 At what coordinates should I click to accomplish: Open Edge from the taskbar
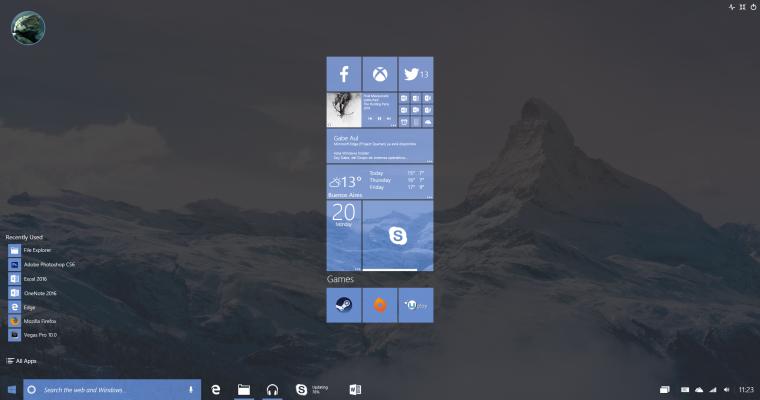click(x=216, y=390)
